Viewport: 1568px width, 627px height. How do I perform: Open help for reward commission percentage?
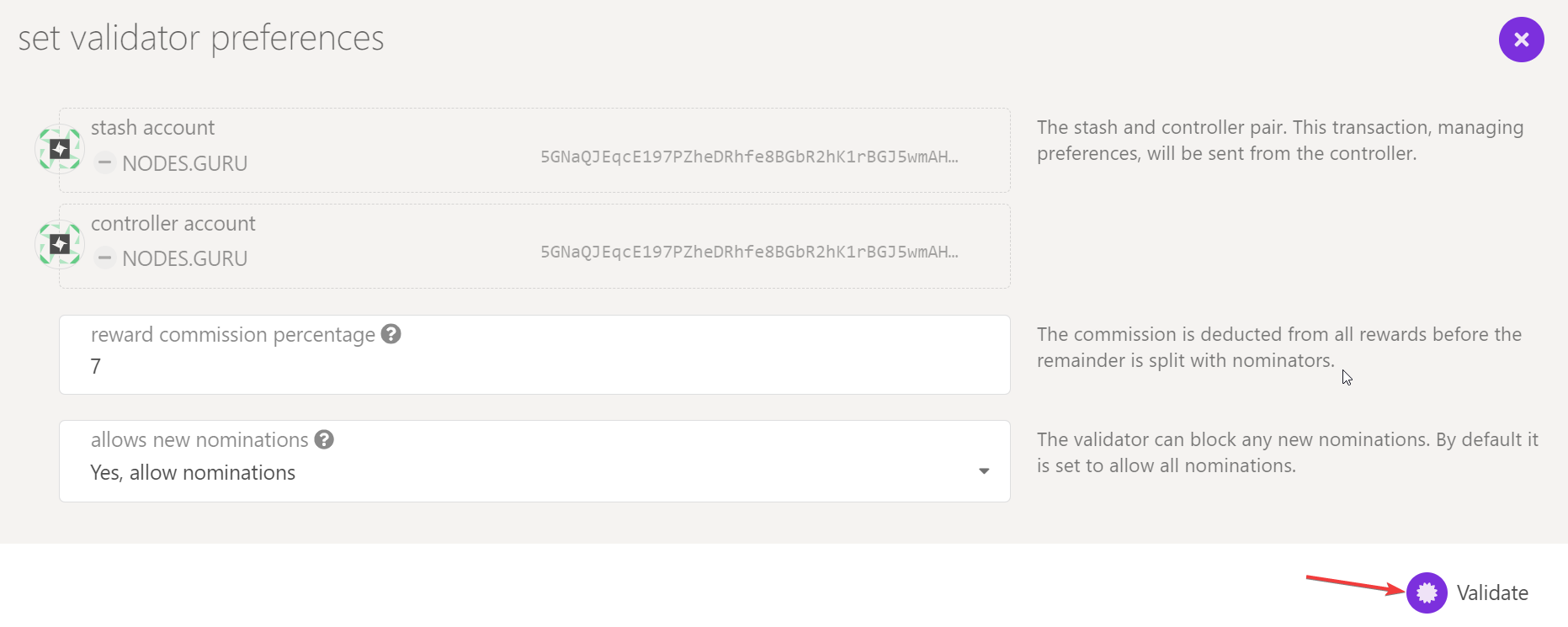(x=391, y=334)
